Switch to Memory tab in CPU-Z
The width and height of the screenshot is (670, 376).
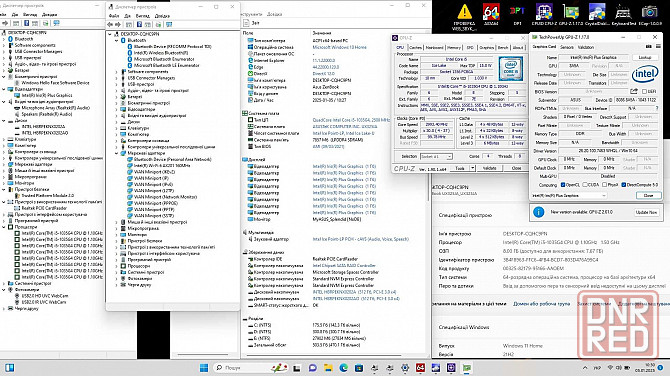(454, 47)
